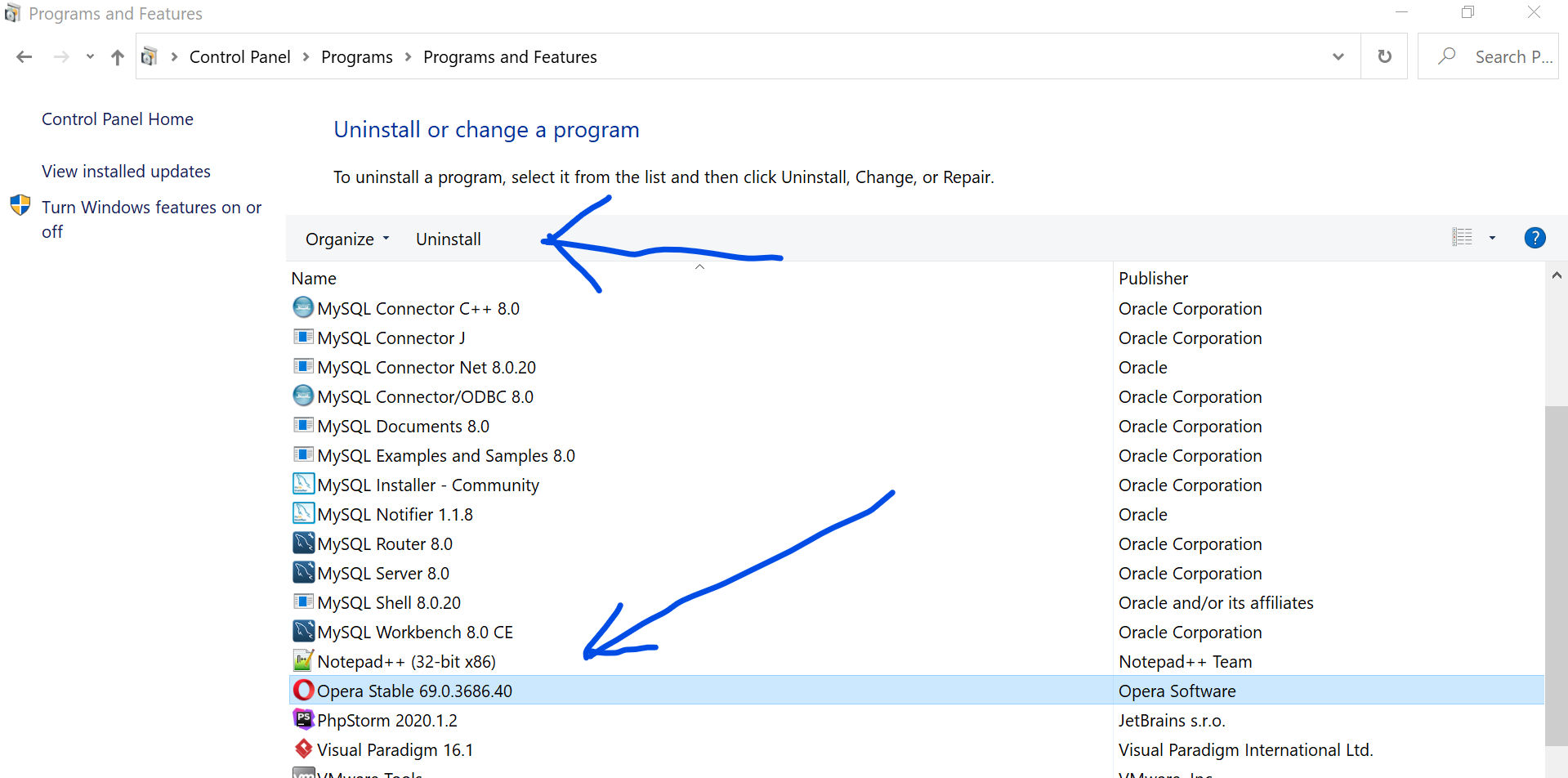Go up one folder level
Viewport: 1568px width, 778px height.
118,57
